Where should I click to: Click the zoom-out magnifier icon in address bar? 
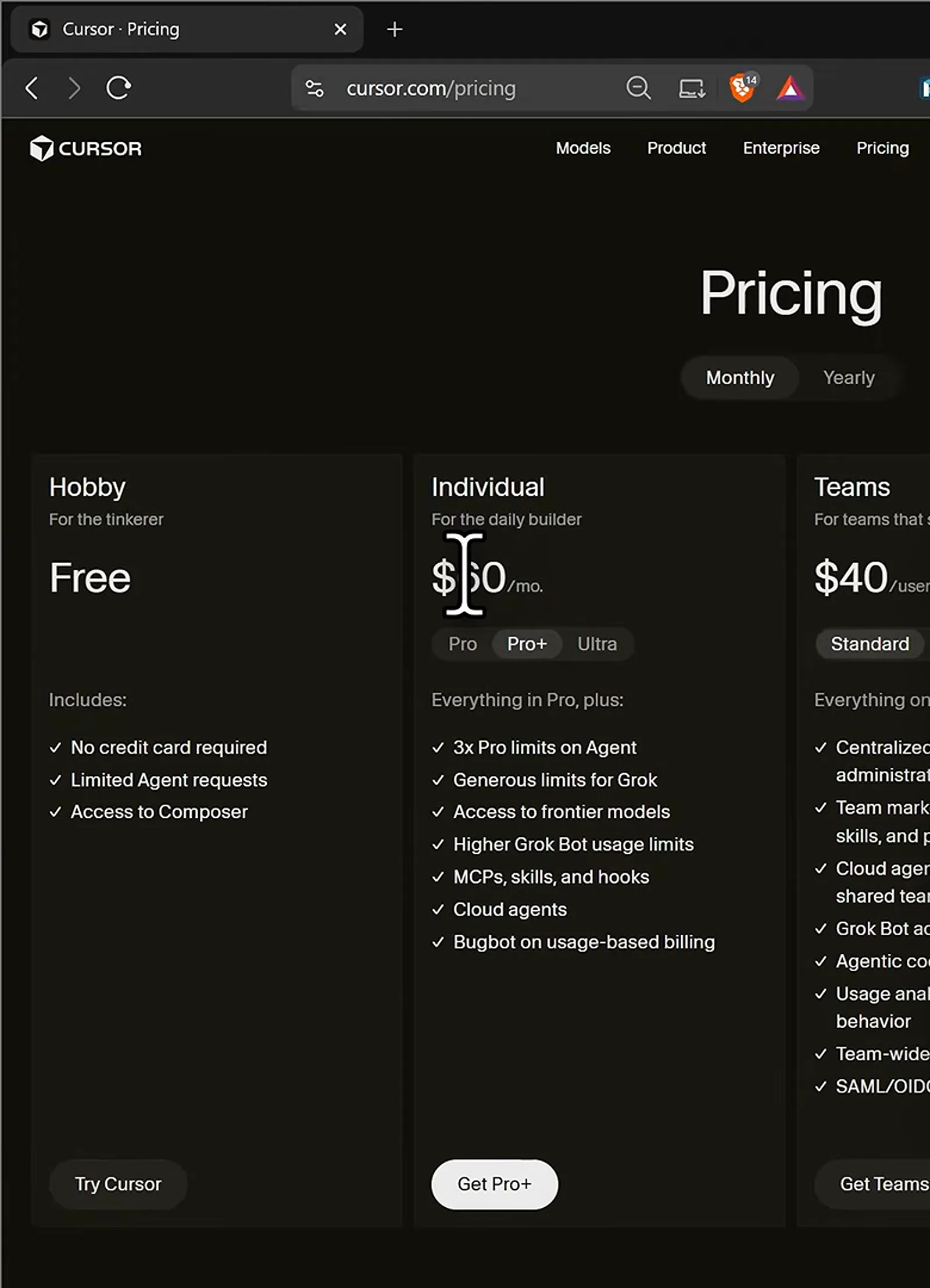[x=638, y=88]
